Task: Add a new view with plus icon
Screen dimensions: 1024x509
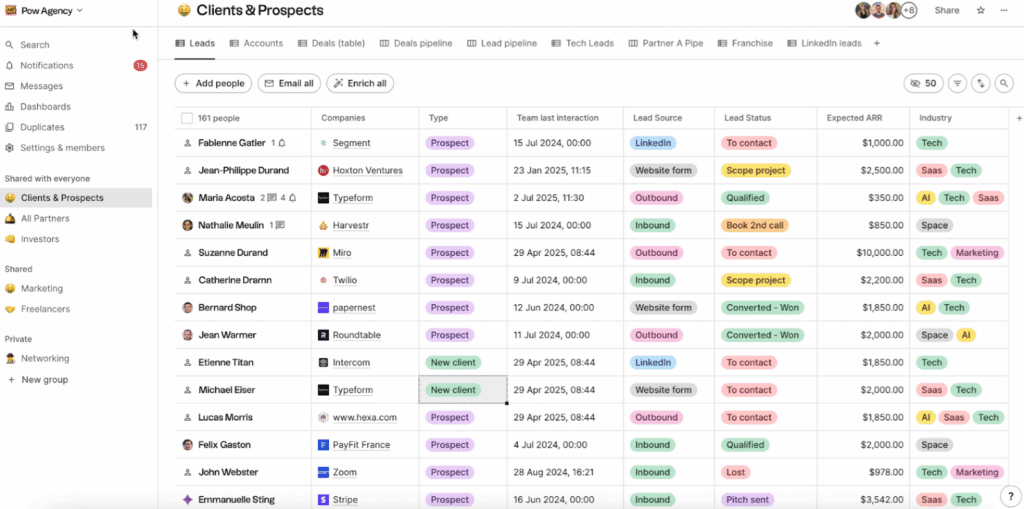Action: (x=876, y=43)
